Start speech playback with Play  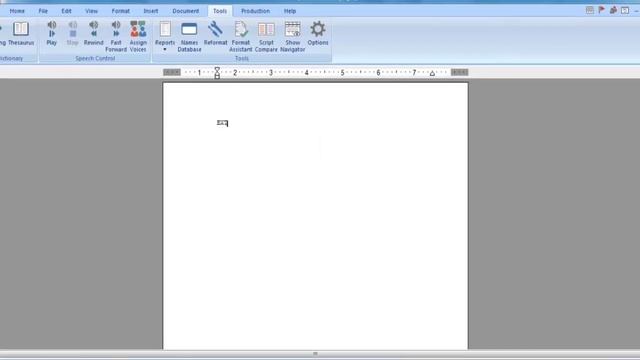point(52,33)
